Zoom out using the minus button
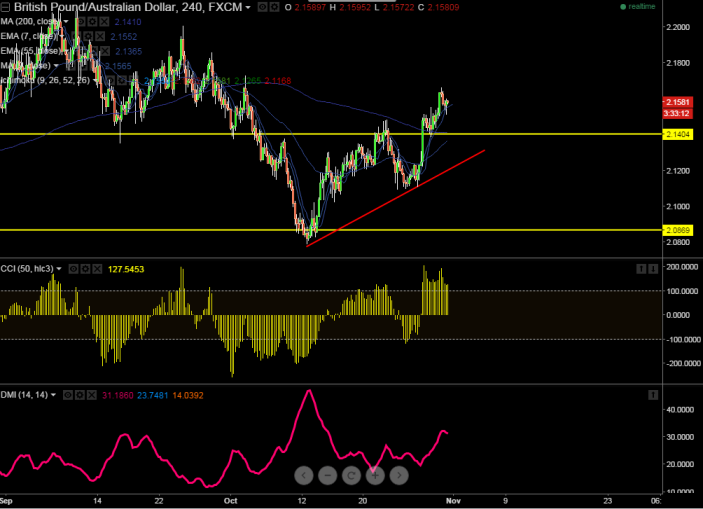Image resolution: width=703 pixels, height=509 pixels. pos(328,475)
